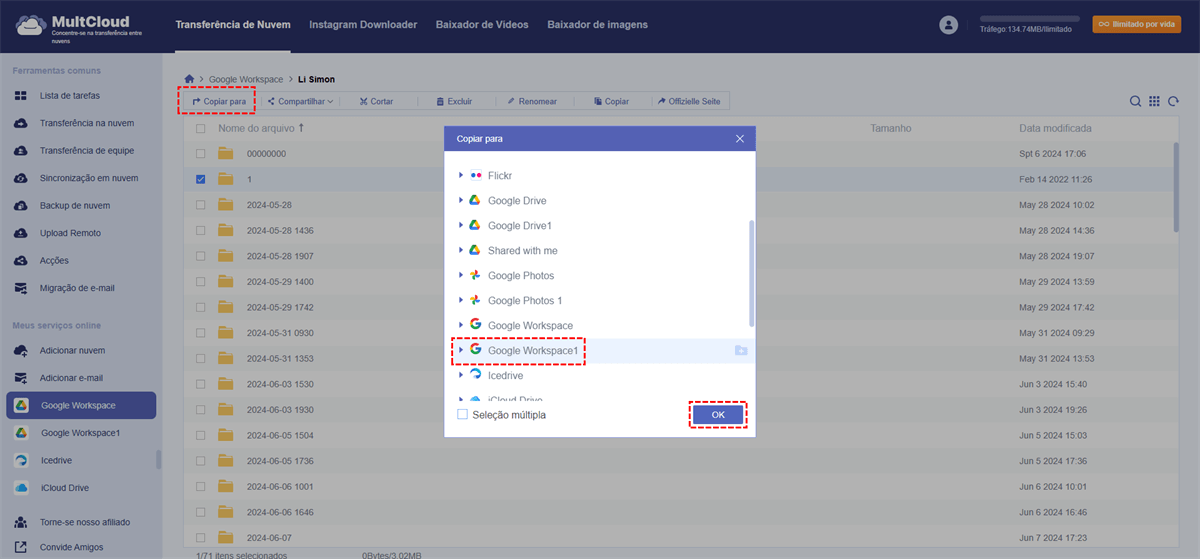This screenshot has height=559, width=1200.
Task: Click Offizielle Seite toolbar button
Action: [688, 101]
